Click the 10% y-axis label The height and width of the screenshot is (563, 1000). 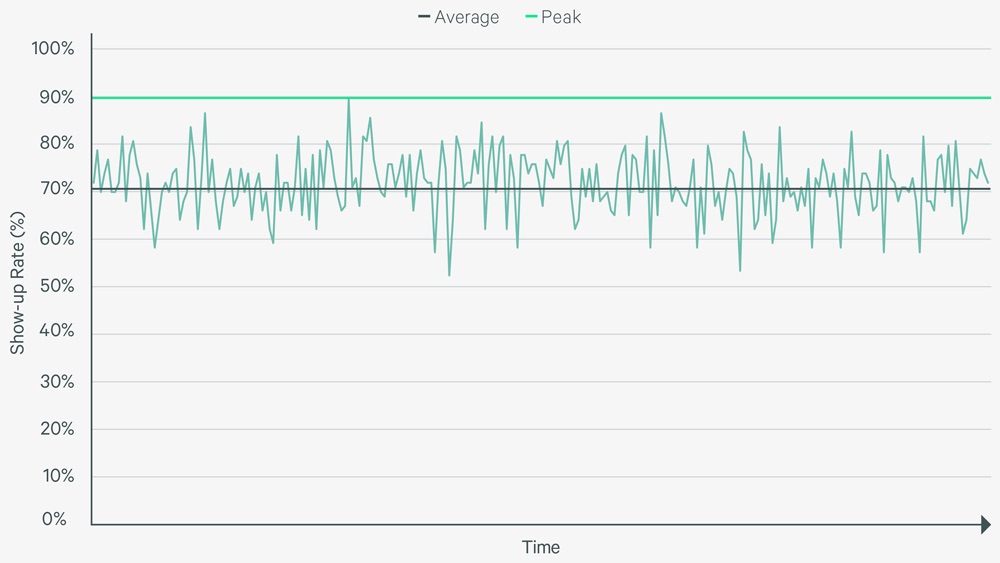pyautogui.click(x=58, y=476)
